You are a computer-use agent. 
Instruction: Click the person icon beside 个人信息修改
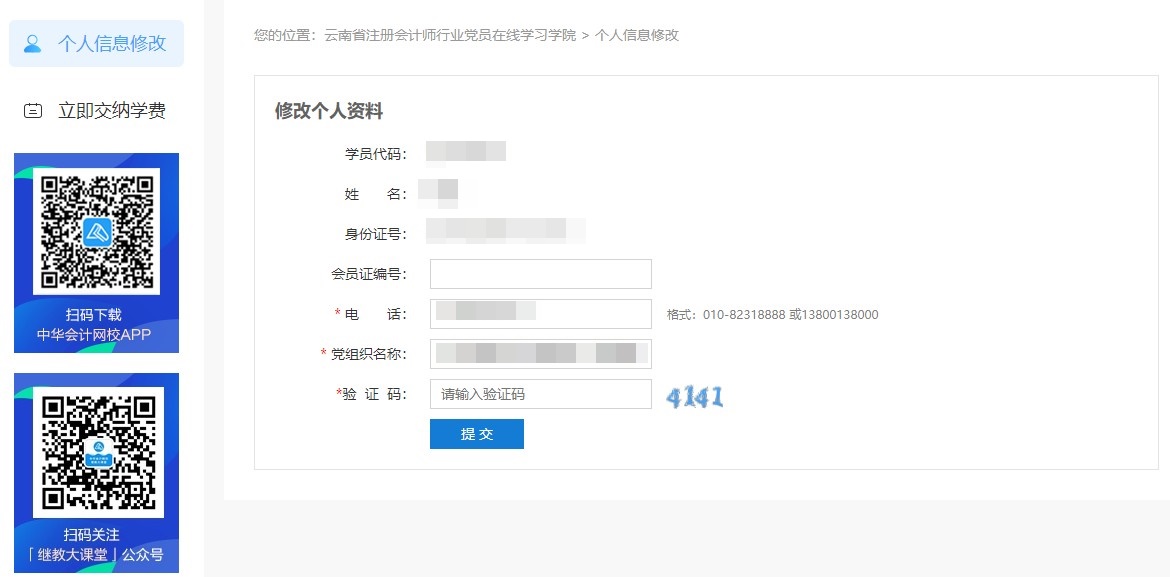coord(32,43)
